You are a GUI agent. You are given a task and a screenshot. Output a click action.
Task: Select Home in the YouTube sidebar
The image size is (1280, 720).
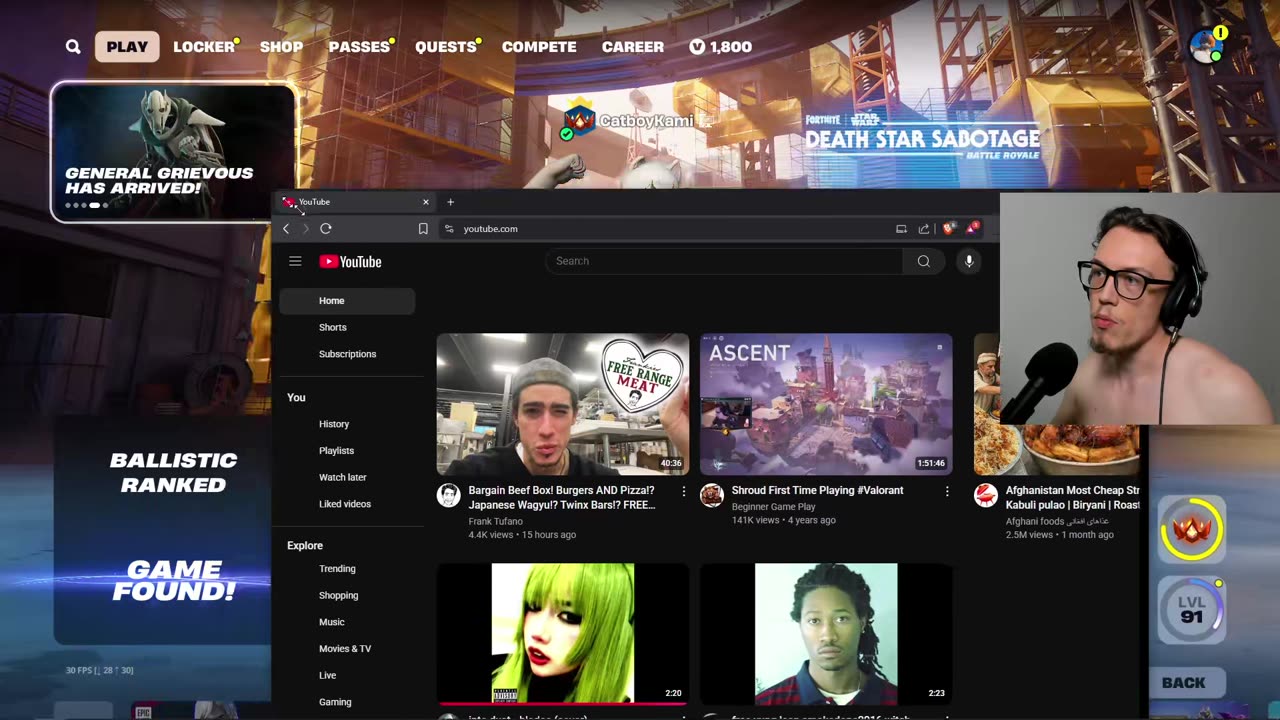tap(347, 301)
